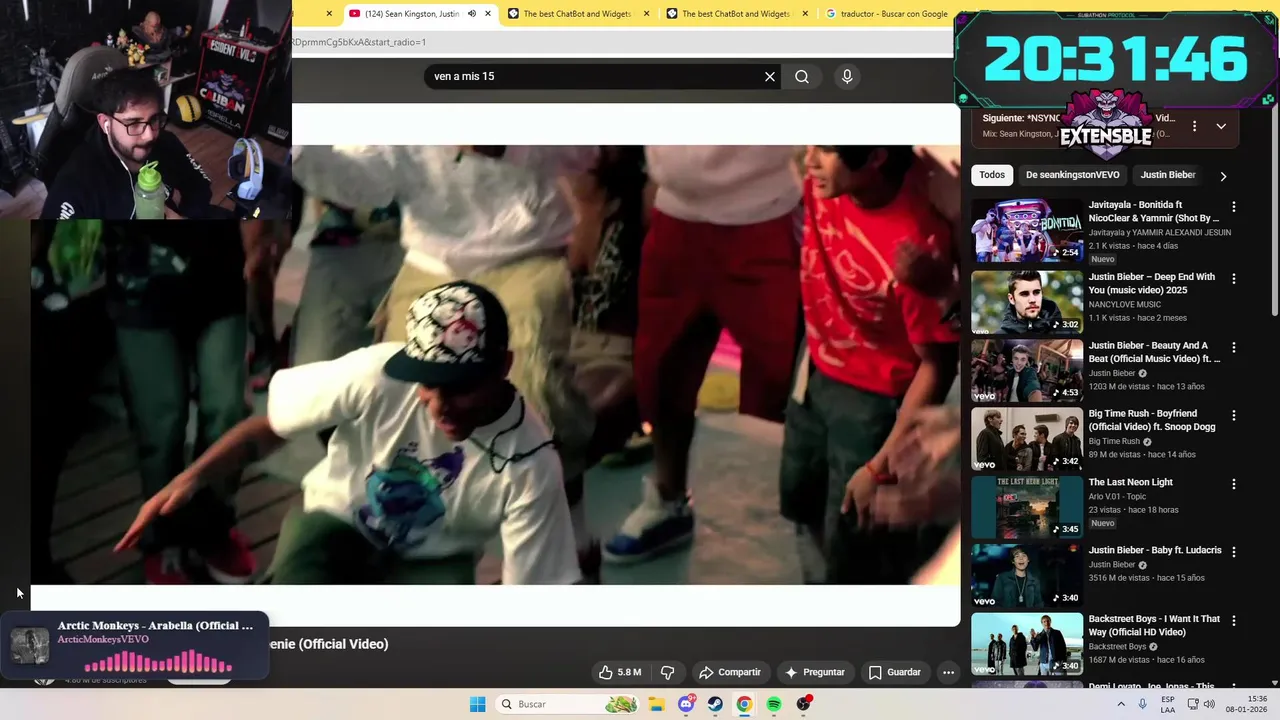Open the traductor Google search tab
Screen dimensions: 1280x720
click(886, 14)
